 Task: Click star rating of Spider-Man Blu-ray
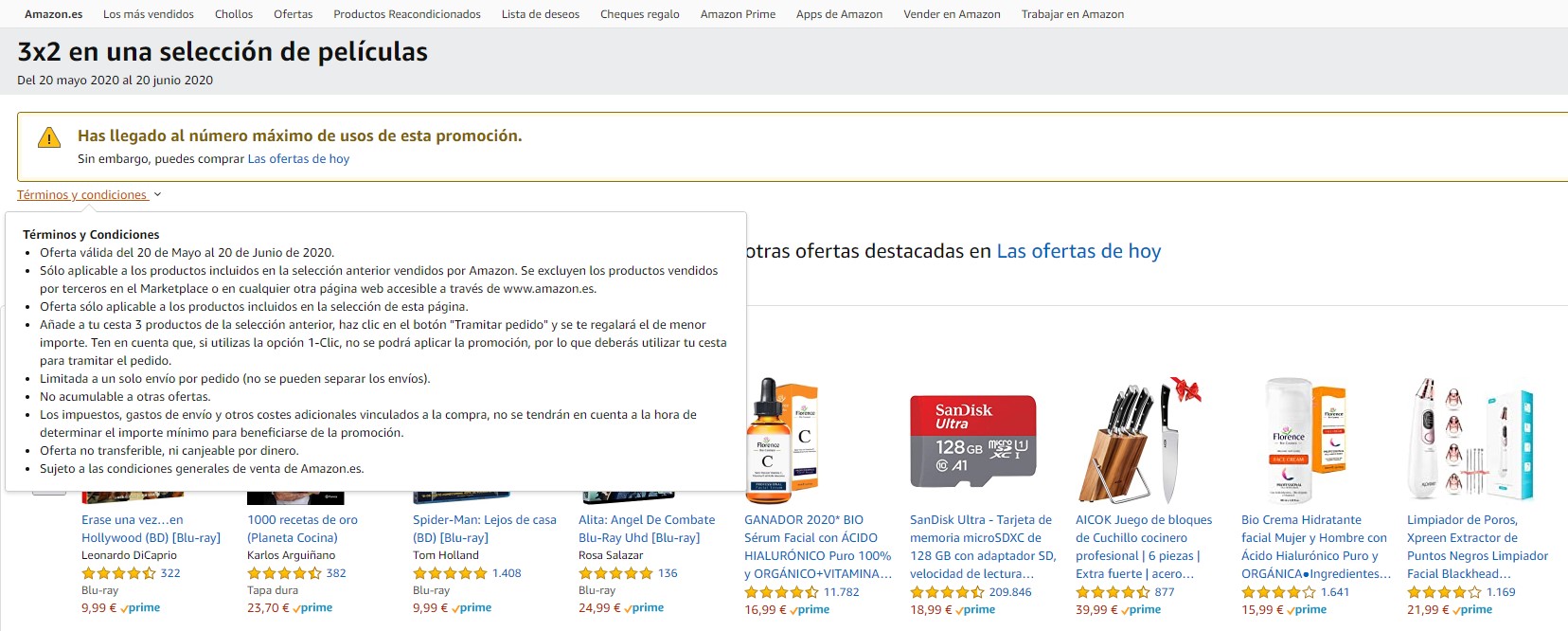click(450, 573)
